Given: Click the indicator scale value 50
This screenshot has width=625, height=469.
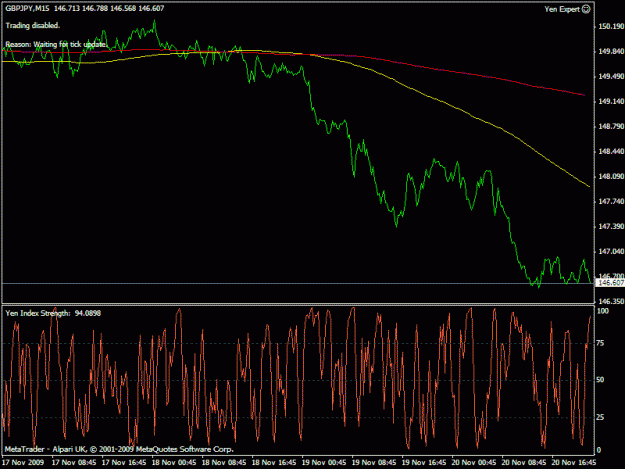Looking at the screenshot, I should coord(600,380).
